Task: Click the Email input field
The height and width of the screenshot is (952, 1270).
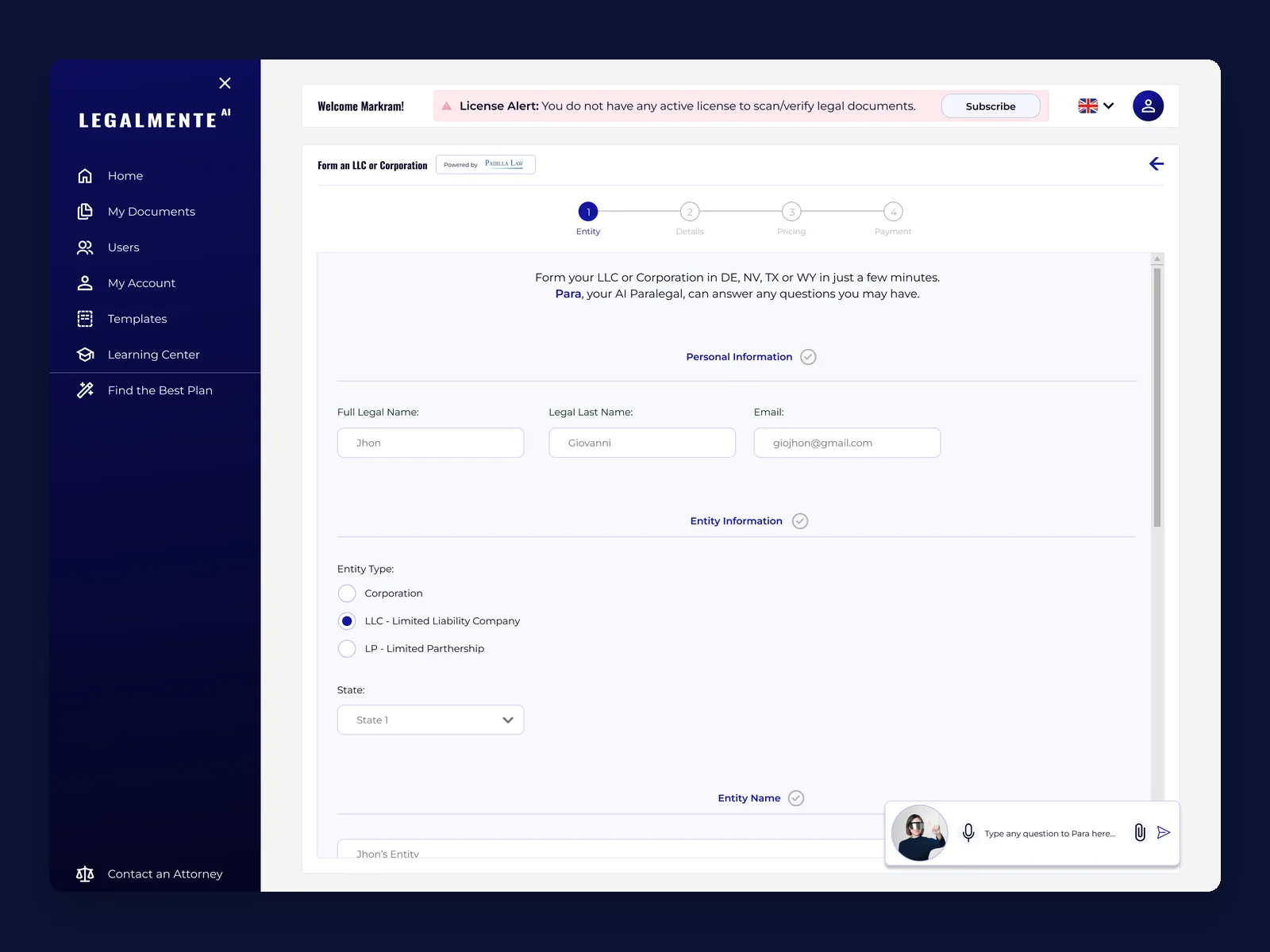Action: coord(847,443)
